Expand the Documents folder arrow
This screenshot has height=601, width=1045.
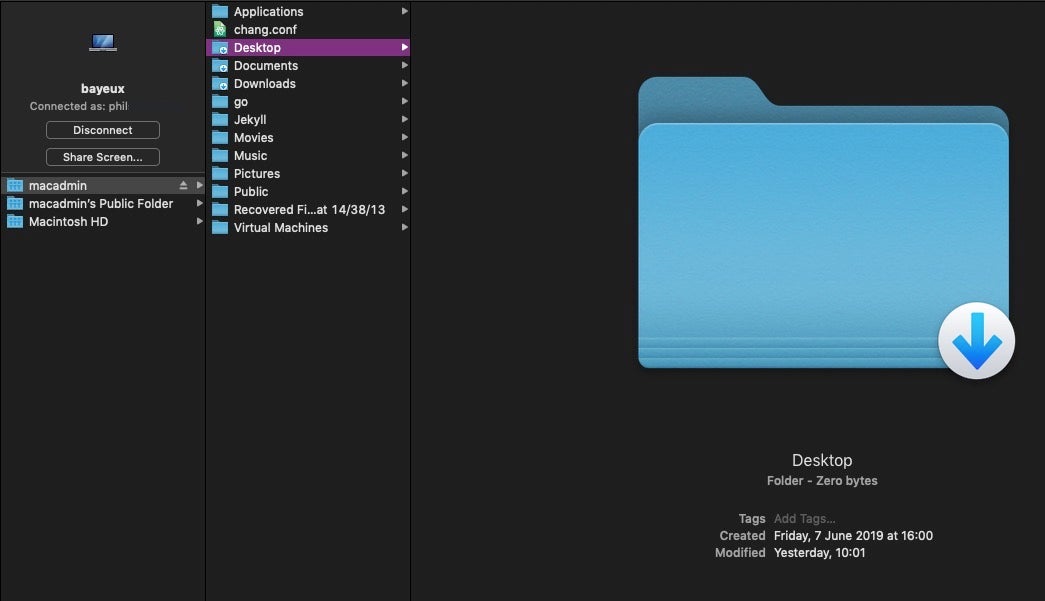pos(404,66)
